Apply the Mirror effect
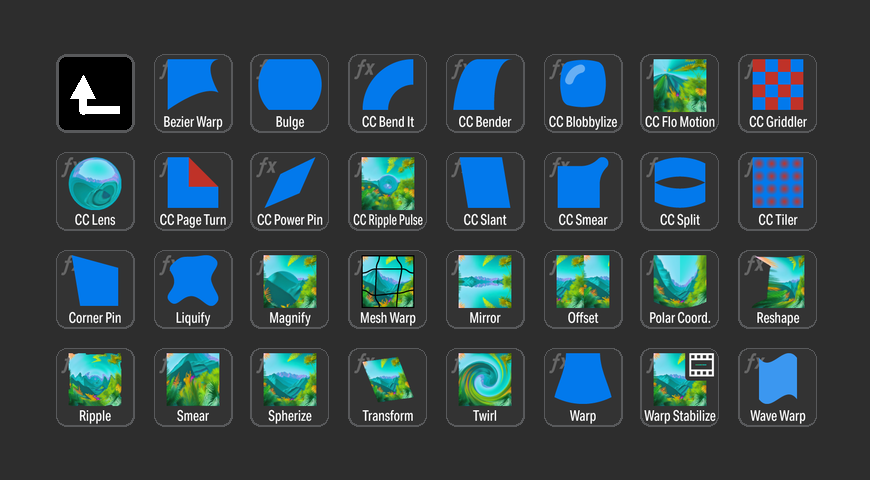 [x=485, y=289]
